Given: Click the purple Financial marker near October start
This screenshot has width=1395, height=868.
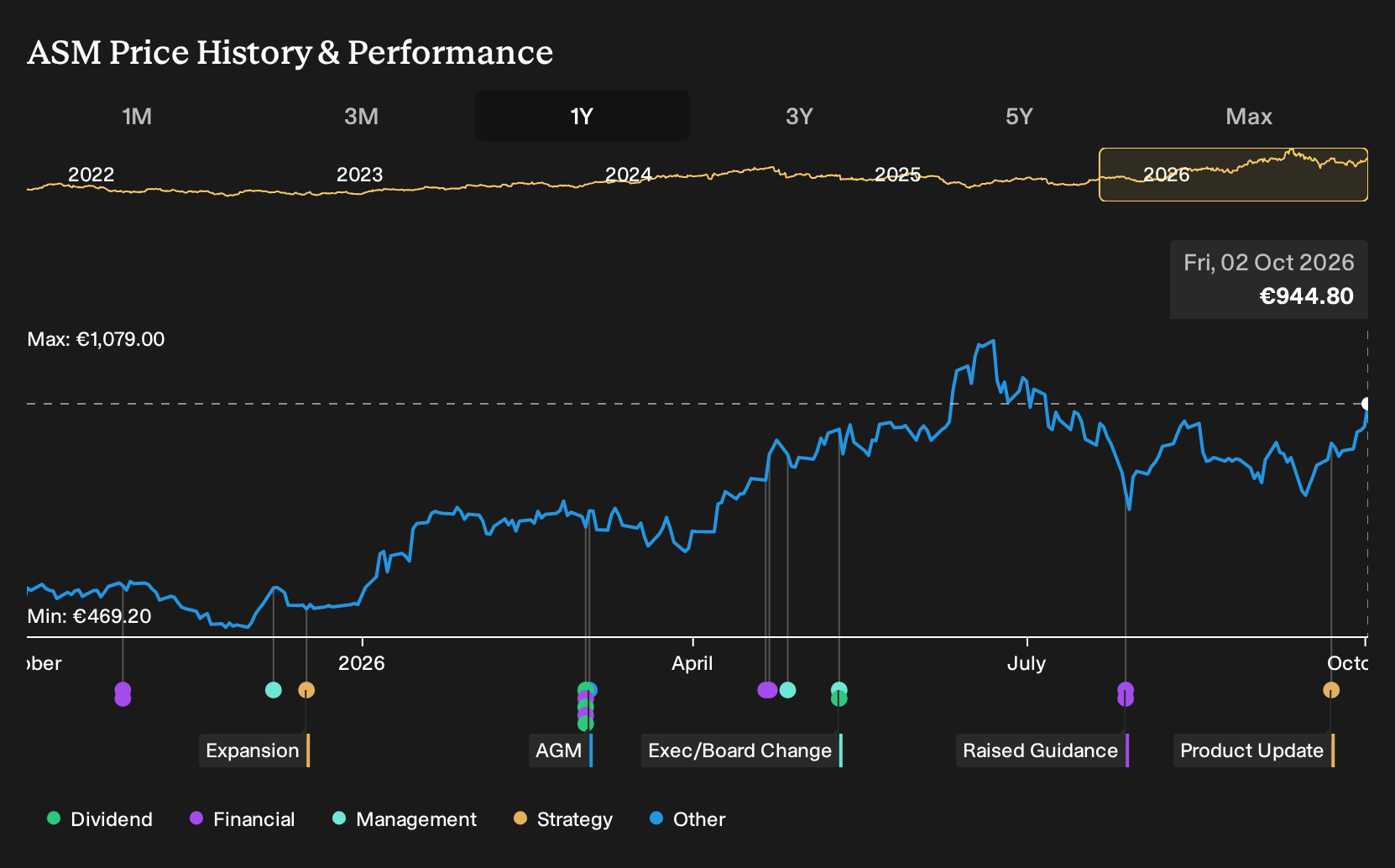Looking at the screenshot, I should [x=123, y=694].
